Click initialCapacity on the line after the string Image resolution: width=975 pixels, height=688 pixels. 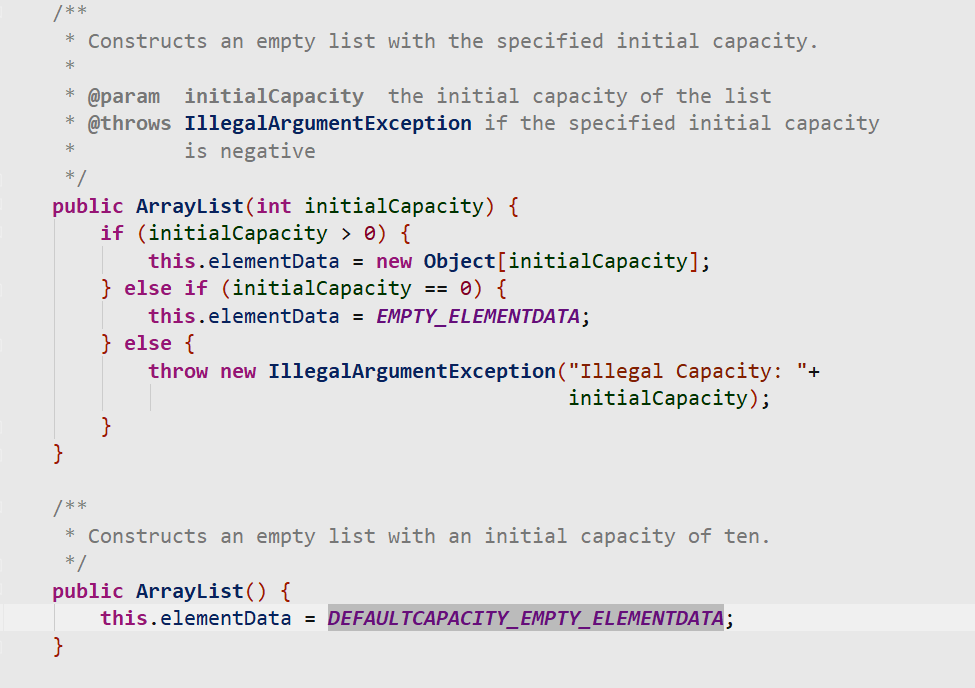[x=657, y=398]
